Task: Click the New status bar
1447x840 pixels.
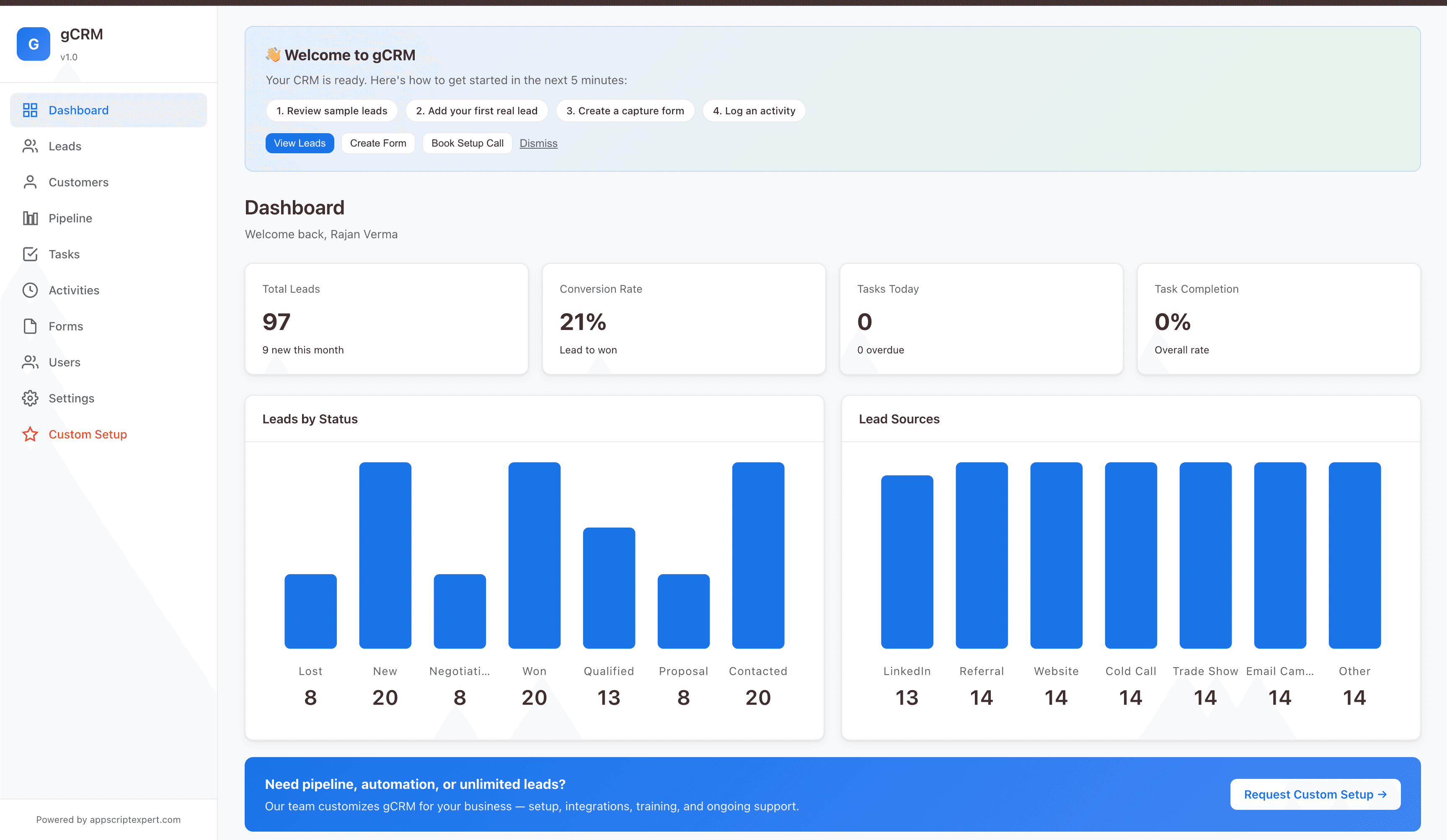Action: 385,555
